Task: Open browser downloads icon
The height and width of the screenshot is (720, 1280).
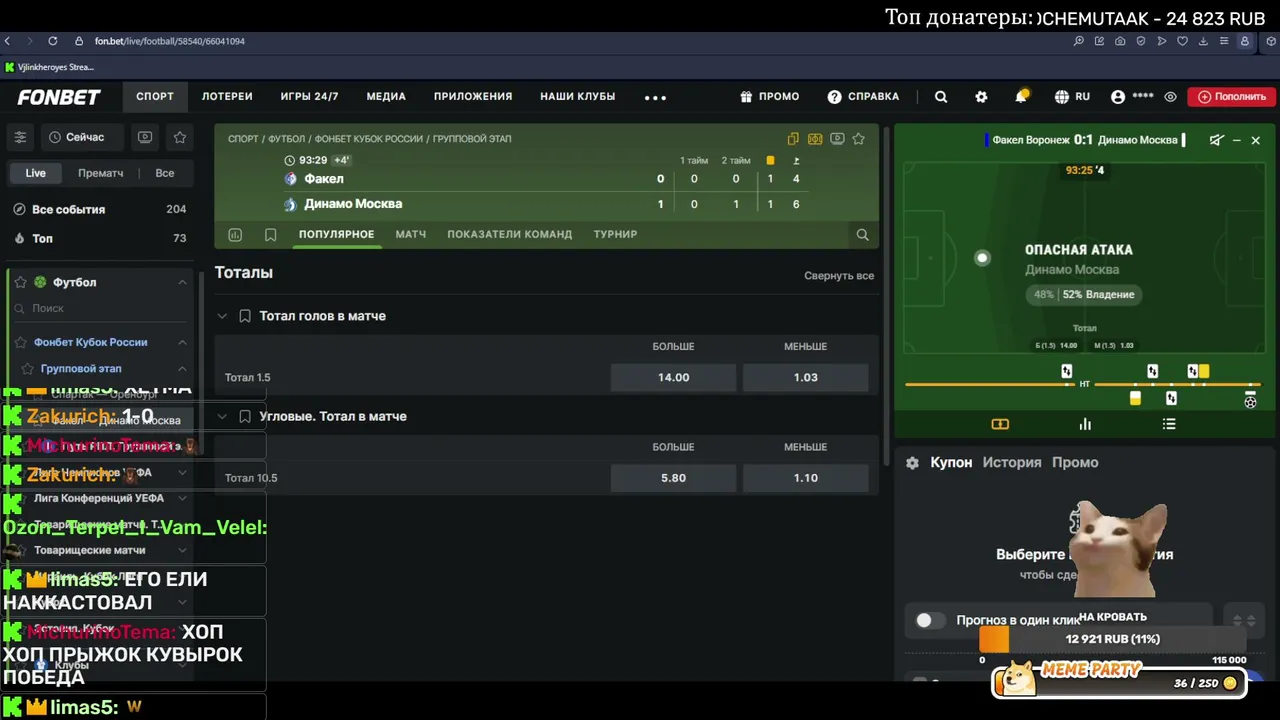Action: tap(1203, 41)
